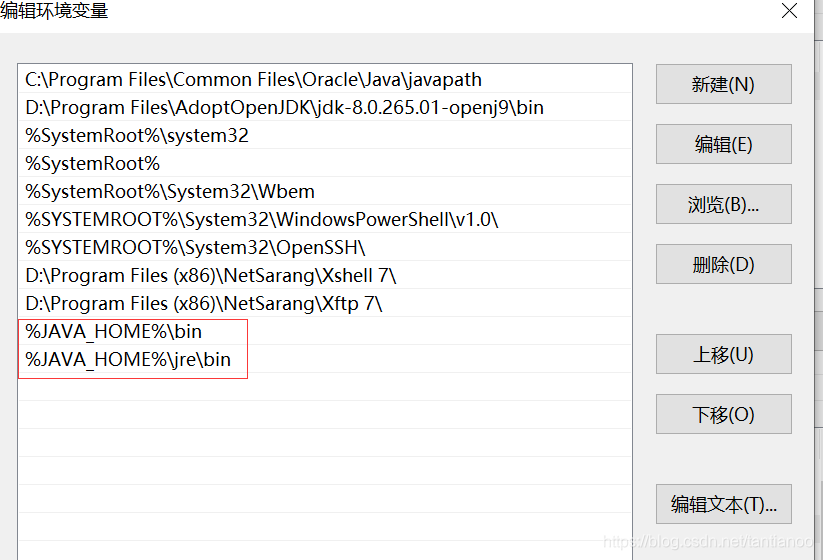Select the Oracle Java javapath row
This screenshot has height=560, width=823.
325,79
